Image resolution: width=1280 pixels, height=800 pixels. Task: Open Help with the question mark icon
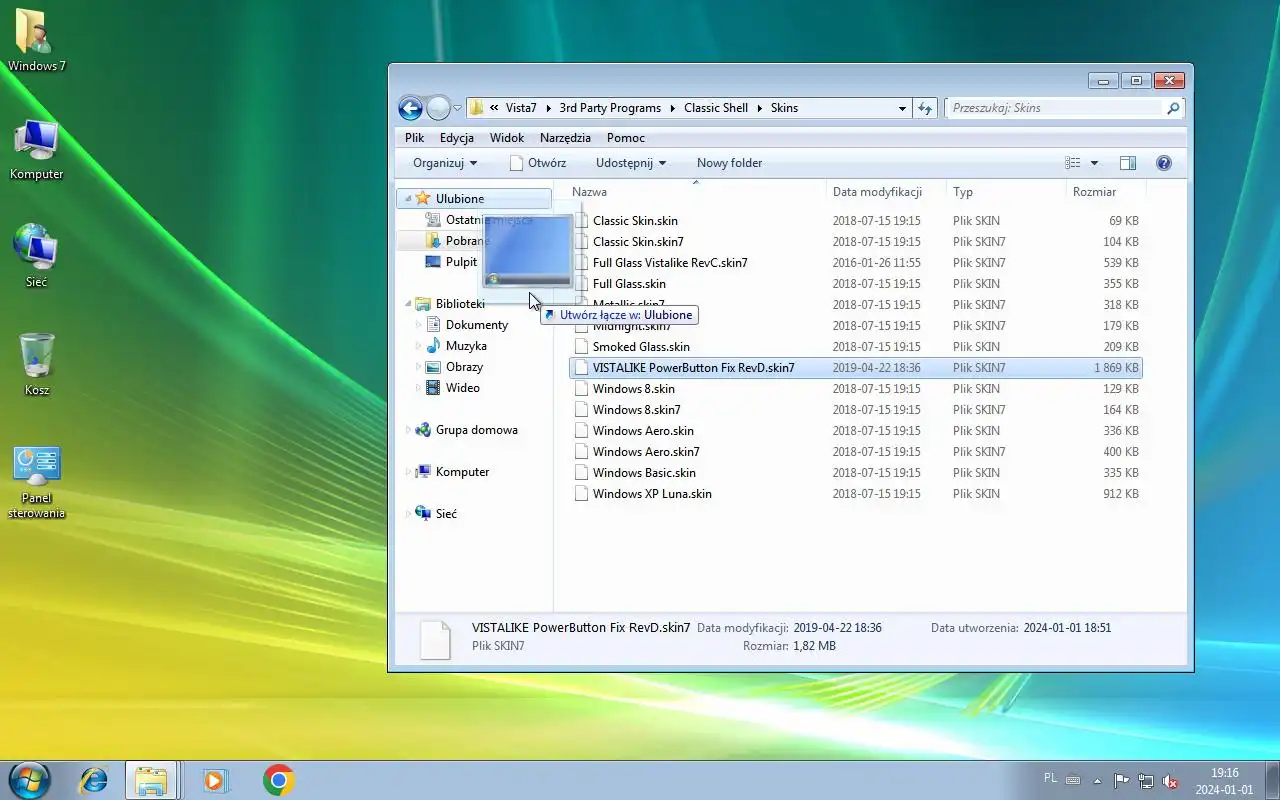coord(1163,163)
